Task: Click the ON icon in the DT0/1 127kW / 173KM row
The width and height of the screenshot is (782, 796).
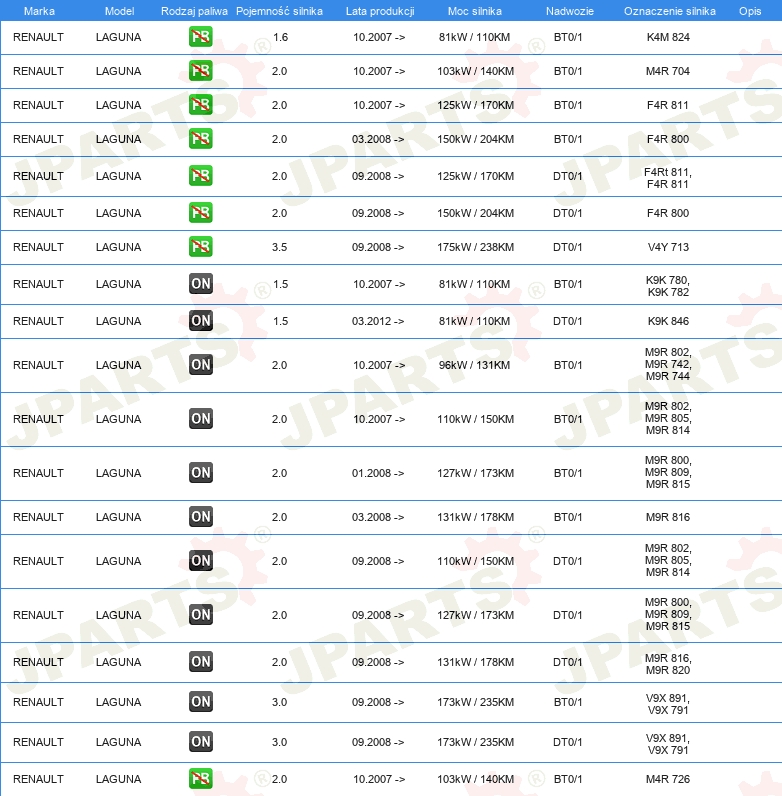Action: click(x=201, y=615)
